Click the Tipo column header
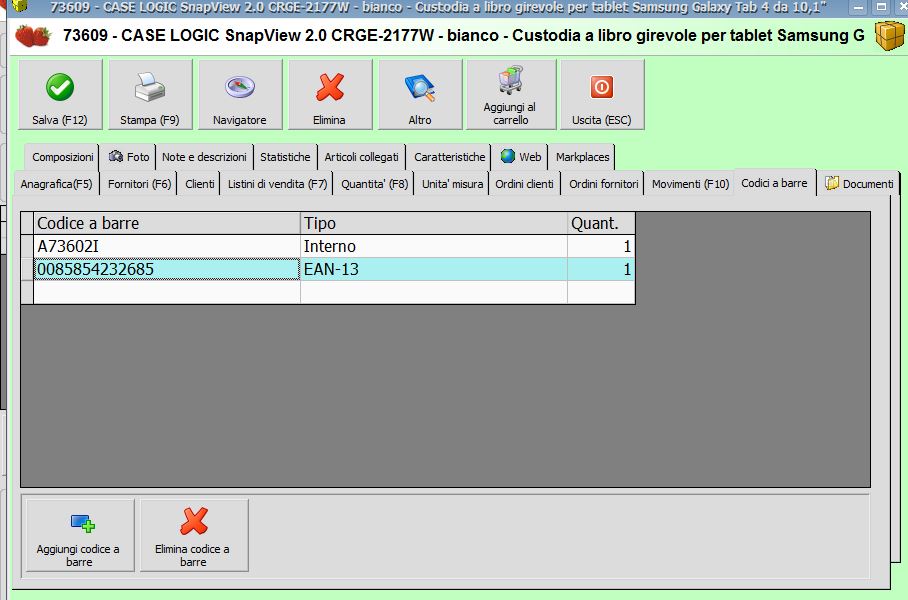Screen dimensions: 908x600 pos(434,223)
